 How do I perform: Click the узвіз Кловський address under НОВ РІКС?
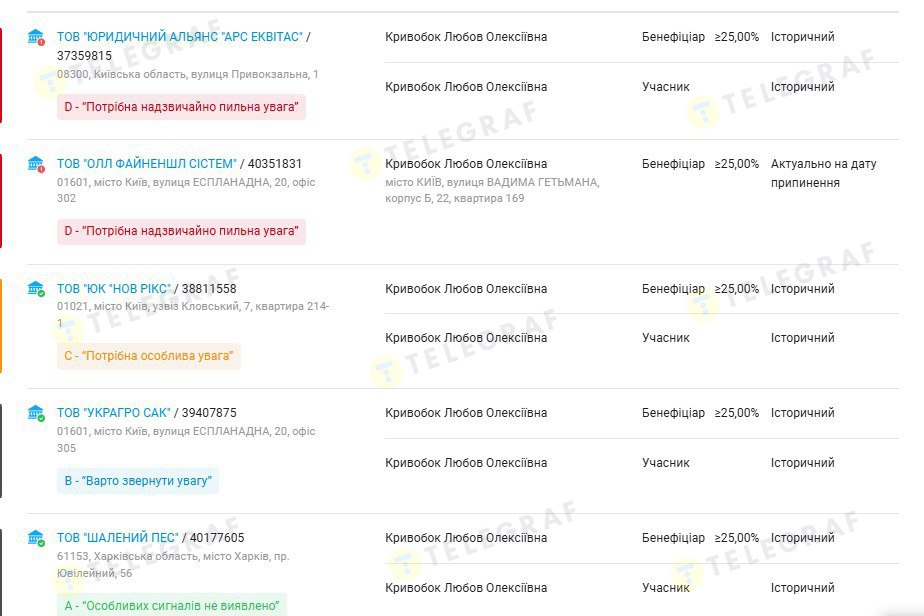(193, 314)
